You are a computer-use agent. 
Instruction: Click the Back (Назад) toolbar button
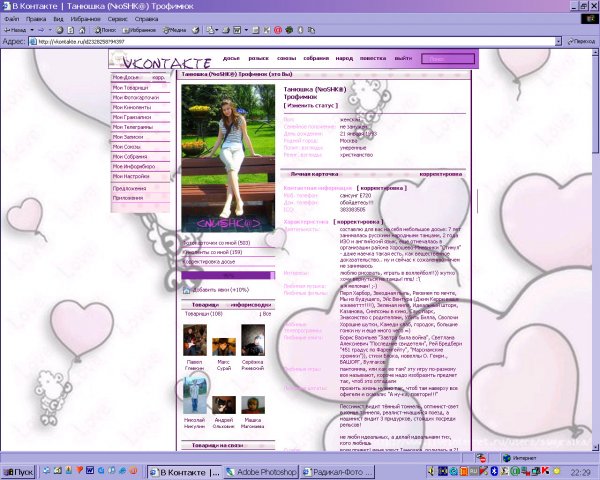click(x=15, y=30)
